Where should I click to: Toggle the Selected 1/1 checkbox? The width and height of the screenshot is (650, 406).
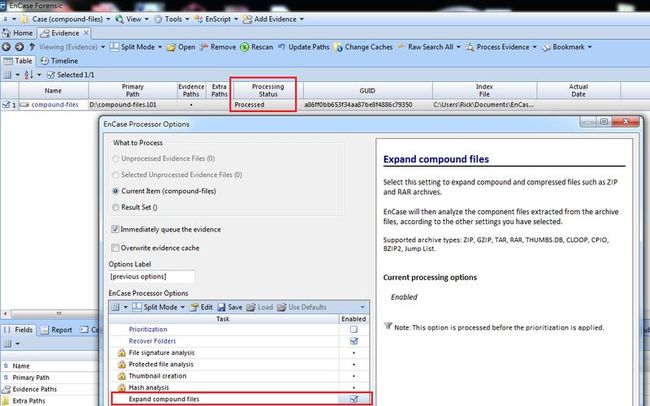tap(51, 75)
